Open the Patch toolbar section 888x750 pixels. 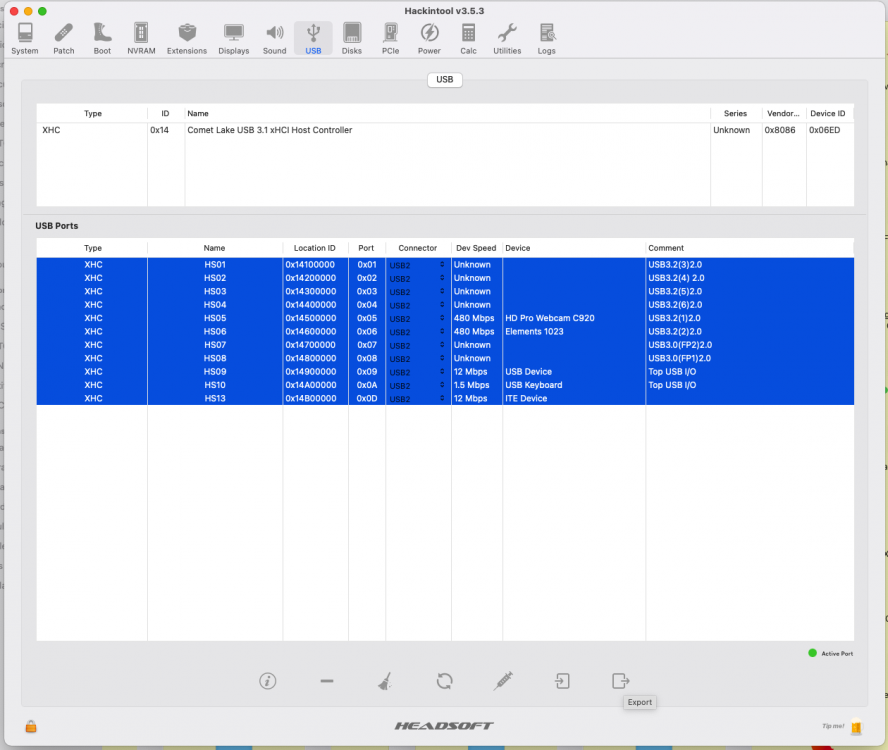click(64, 39)
